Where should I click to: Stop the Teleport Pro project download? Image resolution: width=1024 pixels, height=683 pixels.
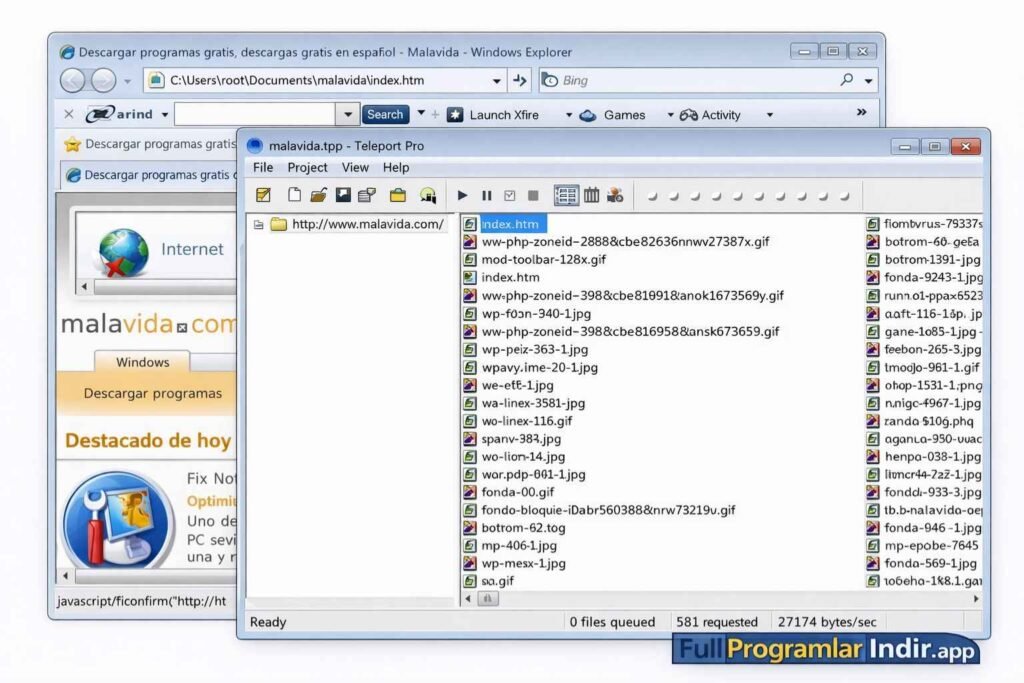(533, 196)
